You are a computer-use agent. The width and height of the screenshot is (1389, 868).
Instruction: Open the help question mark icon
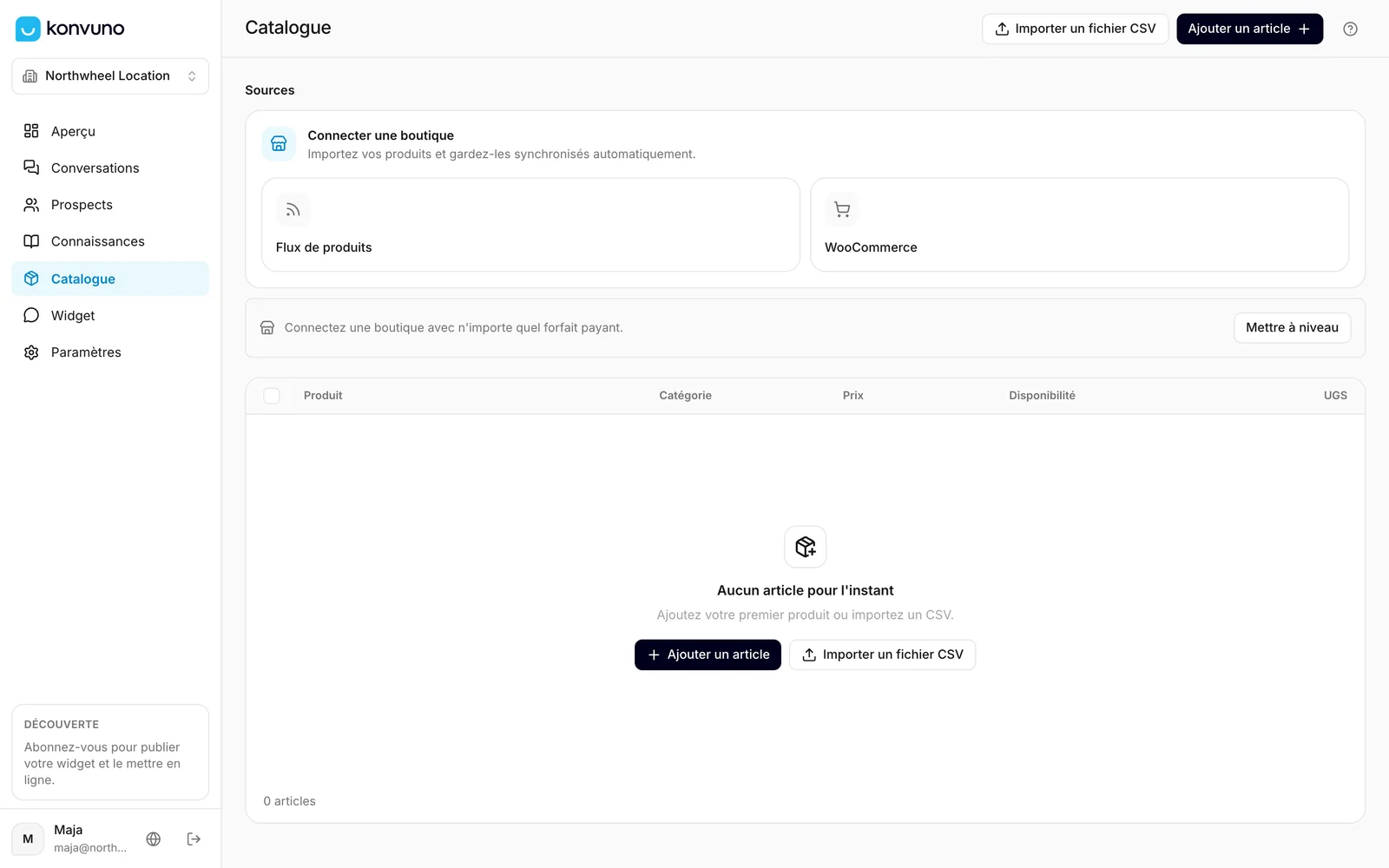point(1350,29)
